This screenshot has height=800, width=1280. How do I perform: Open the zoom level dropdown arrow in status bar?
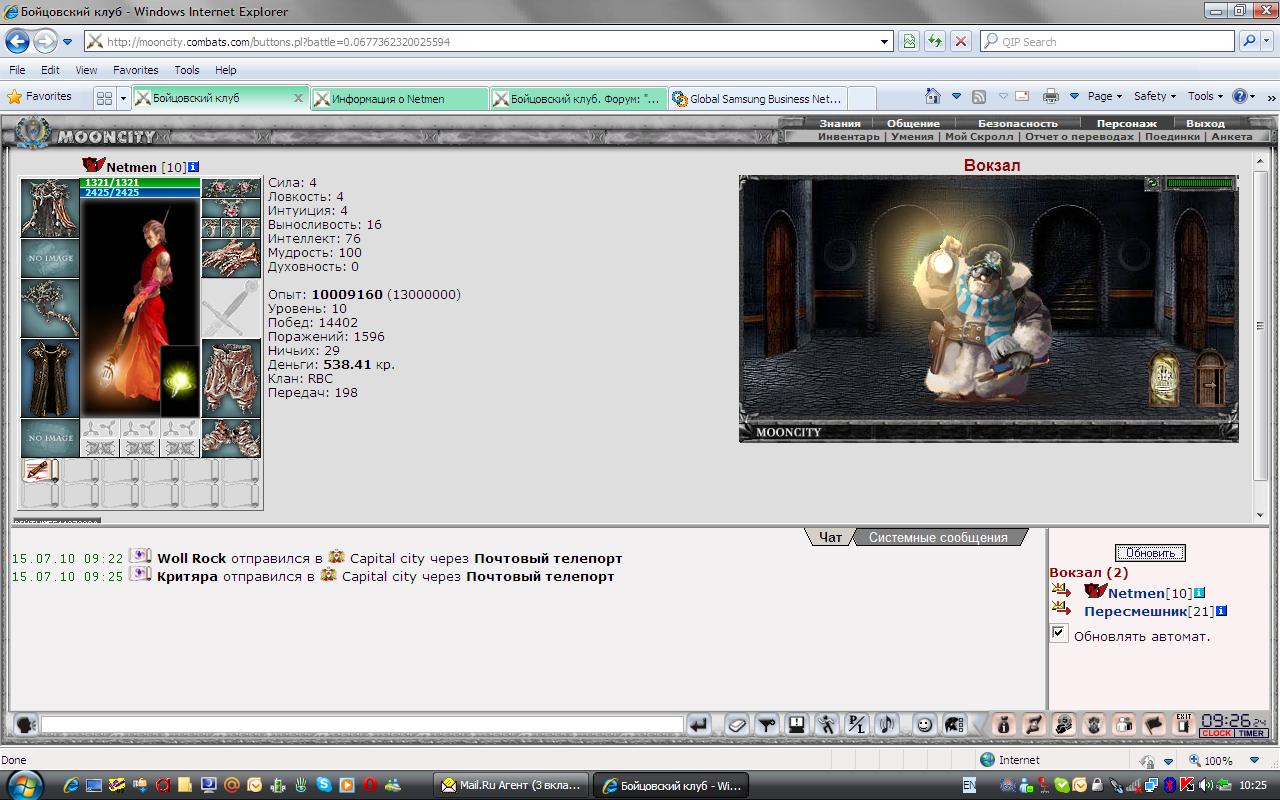click(x=1254, y=760)
